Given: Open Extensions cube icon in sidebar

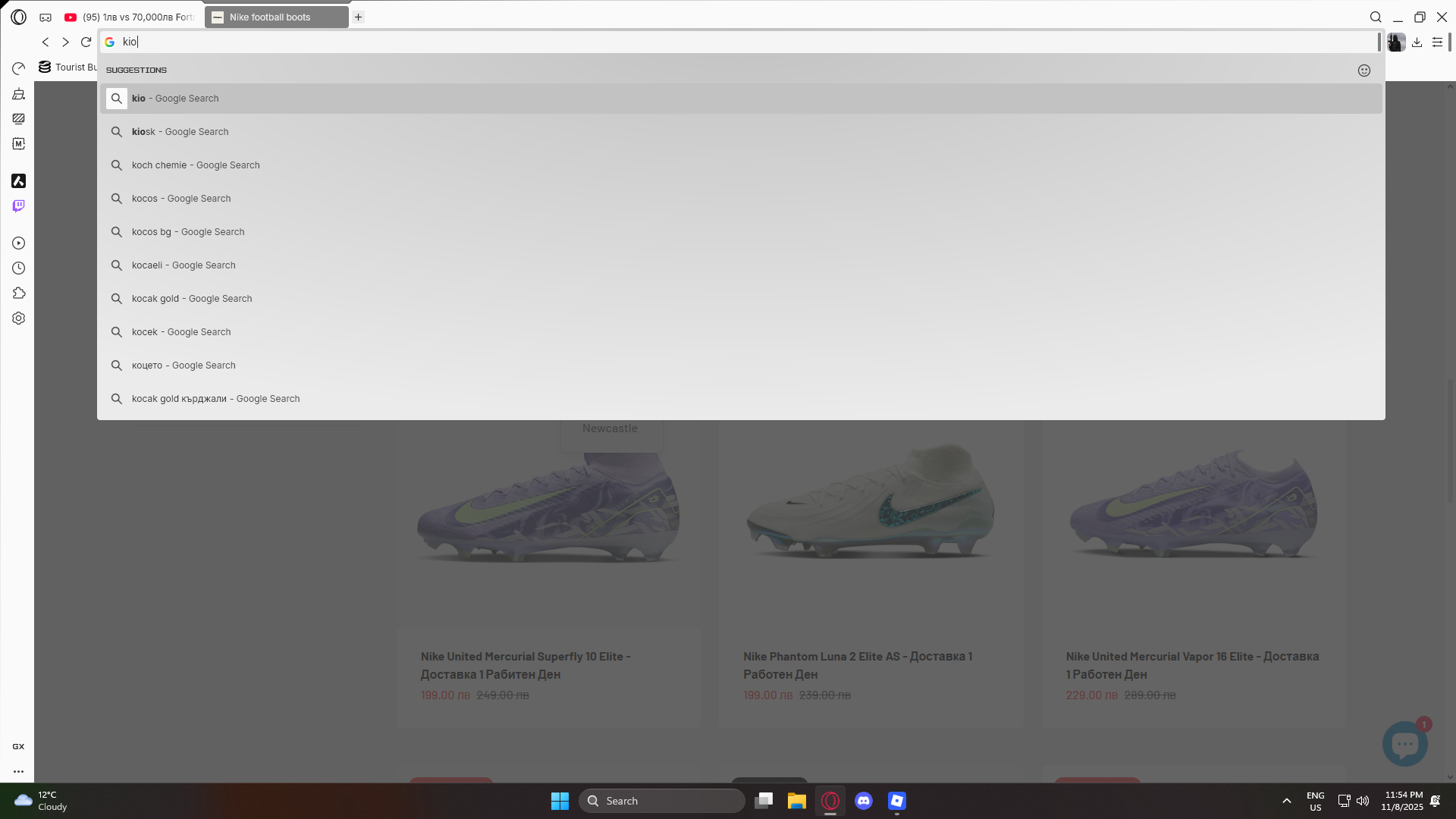Looking at the screenshot, I should (x=18, y=293).
